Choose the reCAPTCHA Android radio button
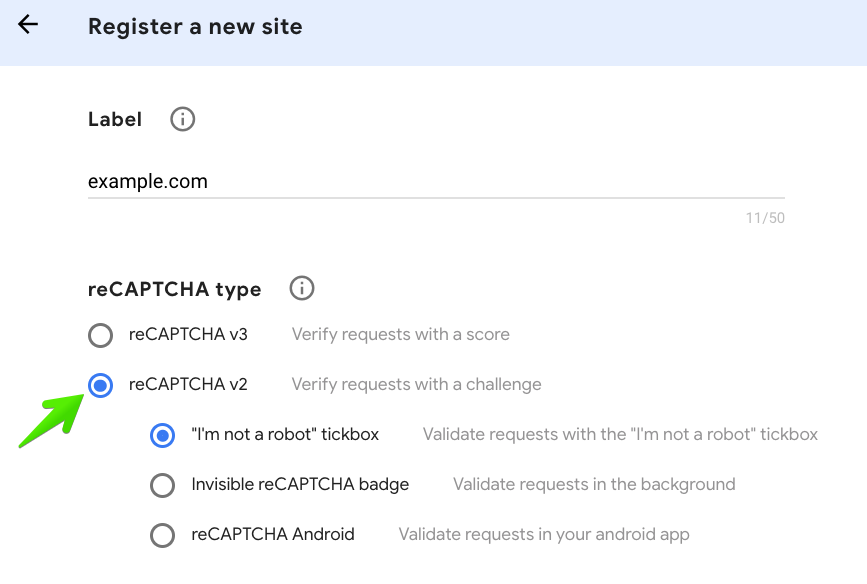 [x=163, y=535]
